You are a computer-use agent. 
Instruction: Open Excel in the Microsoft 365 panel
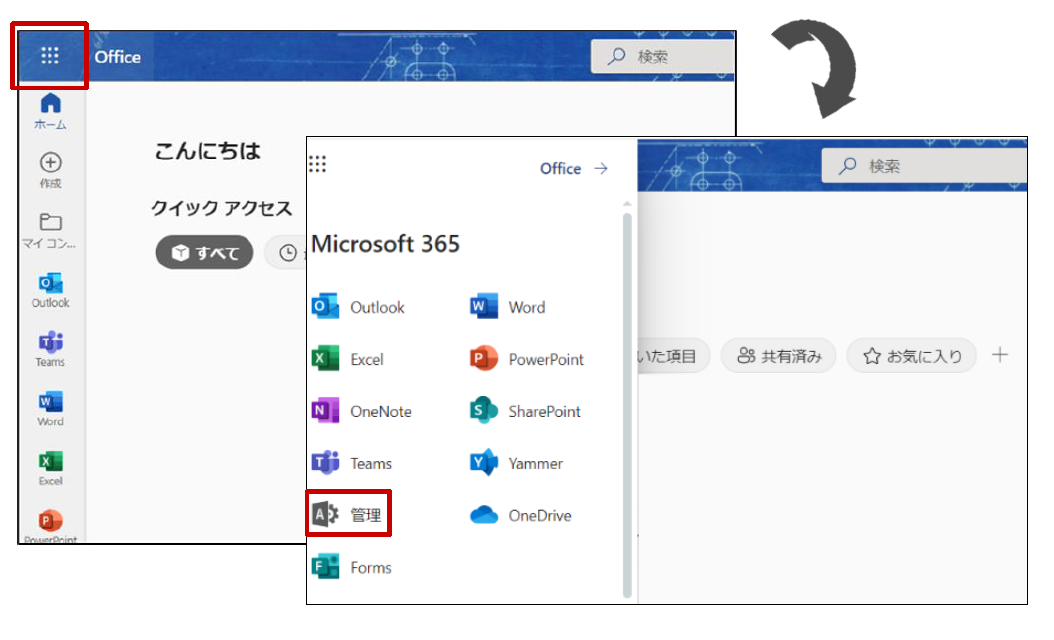349,360
